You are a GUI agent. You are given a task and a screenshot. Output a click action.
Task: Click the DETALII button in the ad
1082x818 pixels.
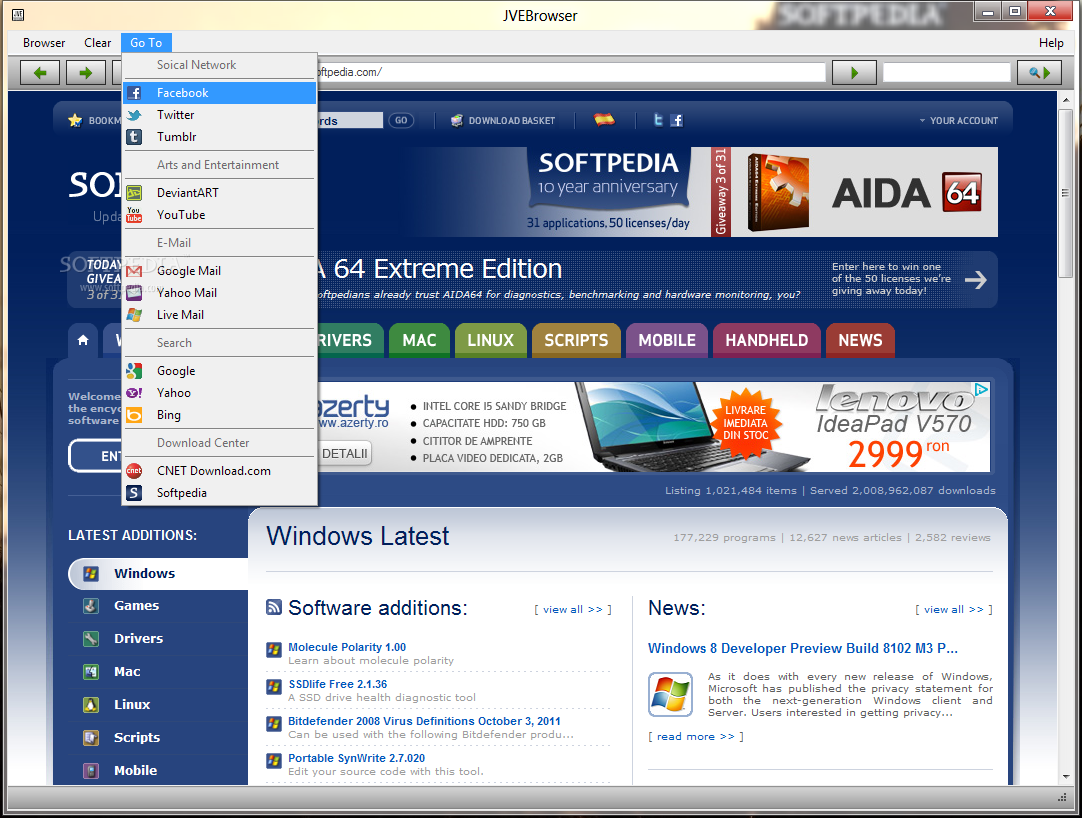pyautogui.click(x=344, y=454)
